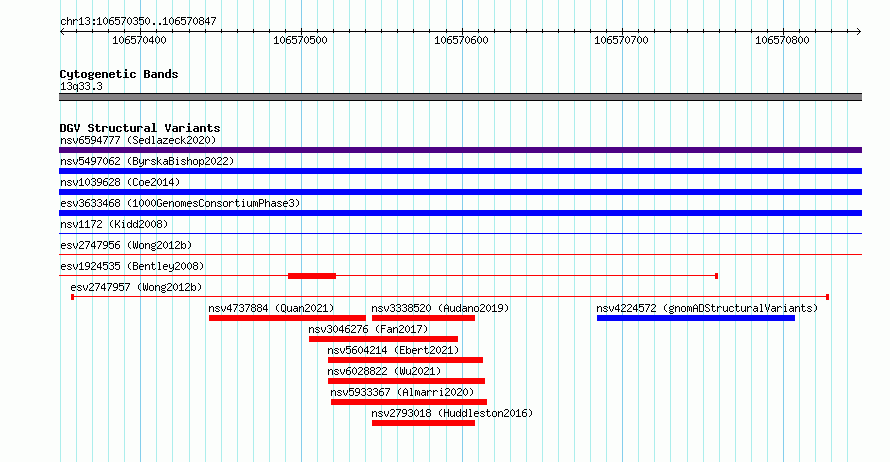Open nsv2793018 (Huddleston2016) variant label
Screen dimensions: 890x462
tap(452, 413)
